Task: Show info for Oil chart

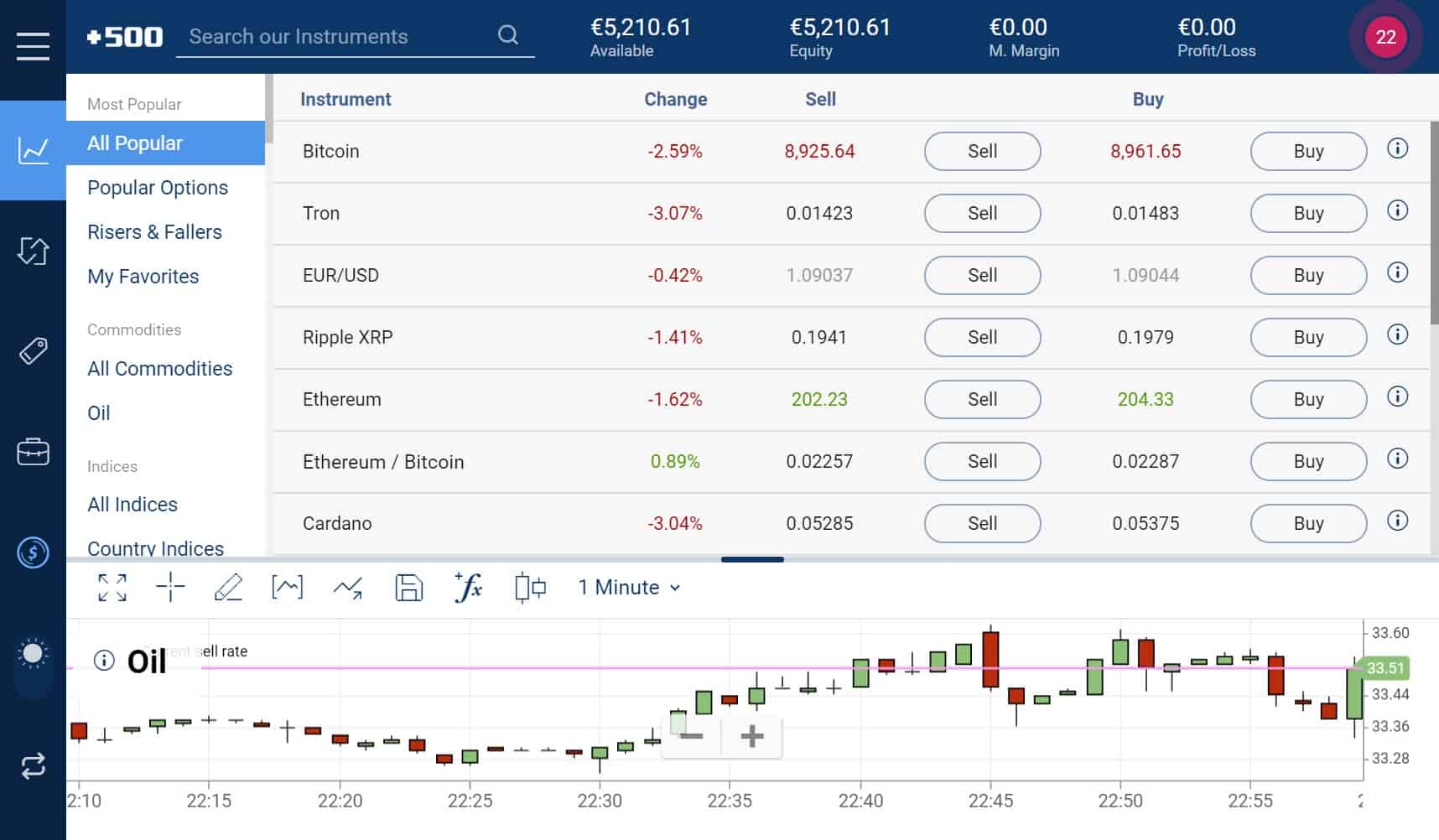Action: click(104, 661)
